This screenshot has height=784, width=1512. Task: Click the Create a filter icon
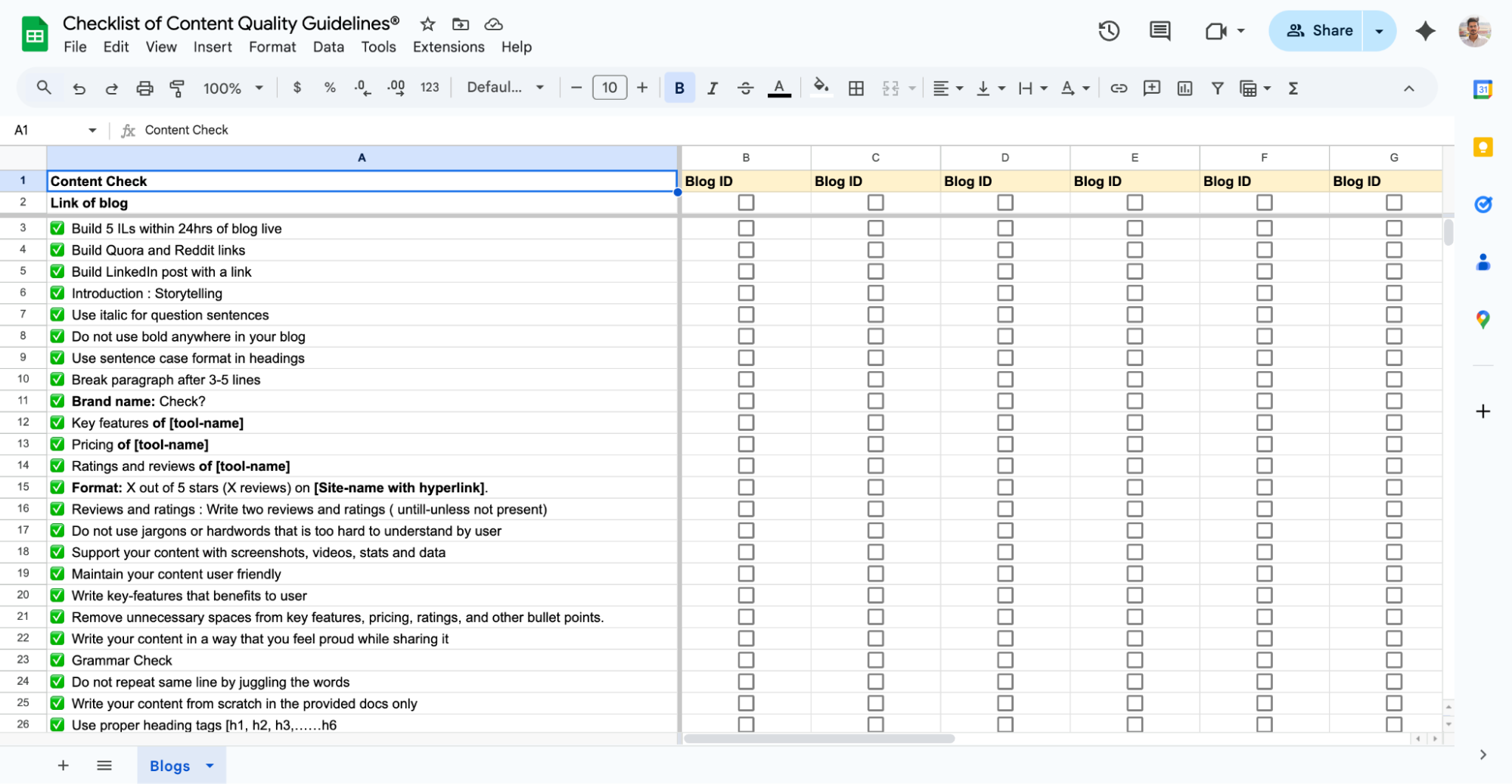click(1217, 88)
